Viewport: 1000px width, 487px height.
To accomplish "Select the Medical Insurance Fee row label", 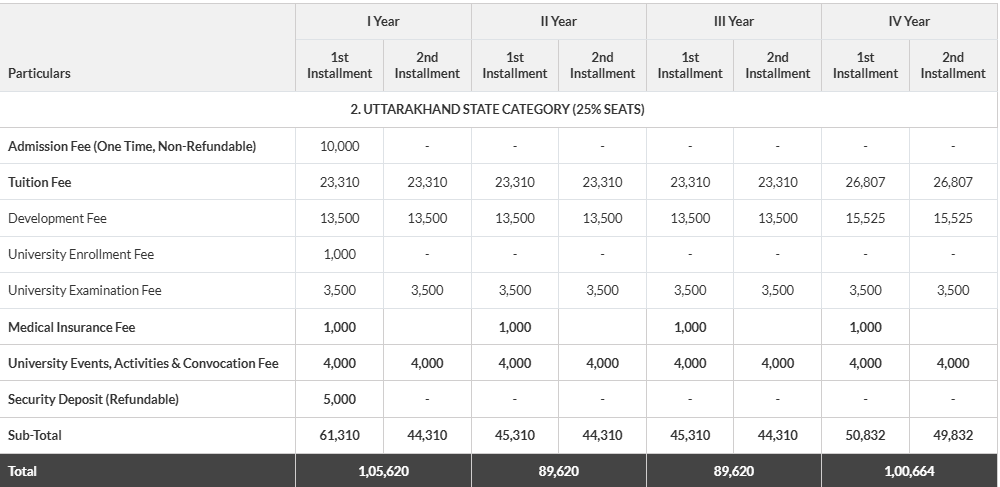I will (71, 327).
